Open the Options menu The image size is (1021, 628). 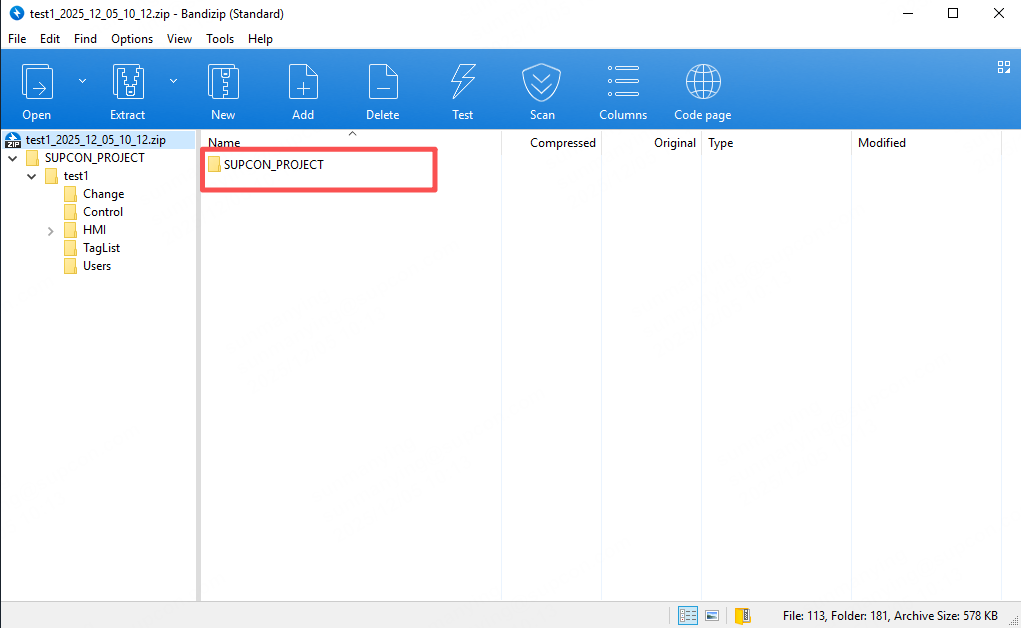[132, 39]
